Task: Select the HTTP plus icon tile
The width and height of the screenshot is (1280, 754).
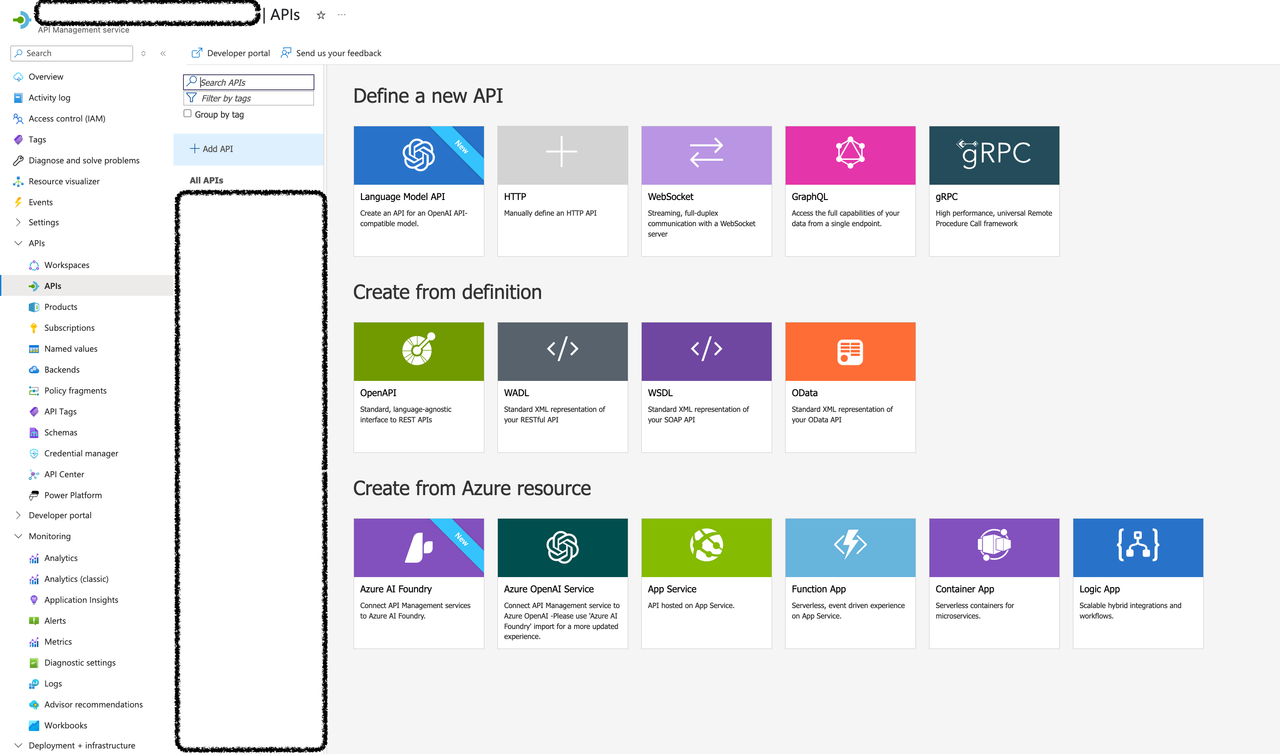Action: coord(562,191)
